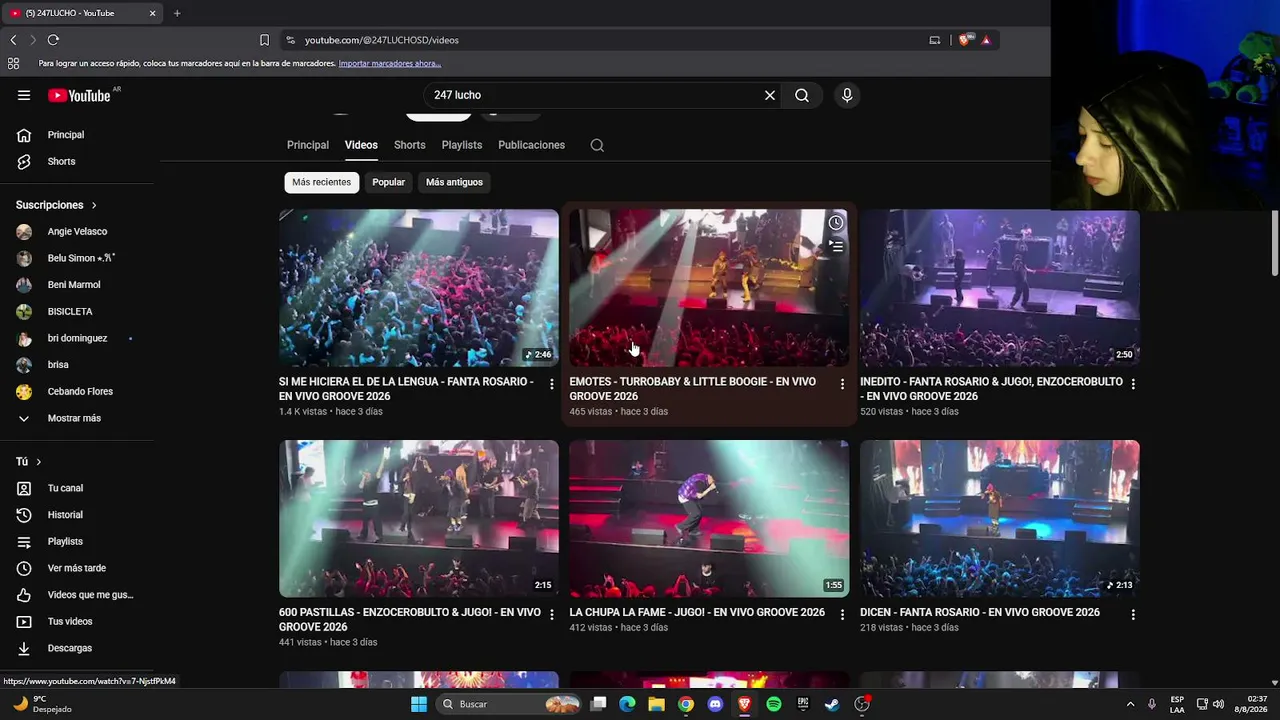Start voice search with the microphone
The height and width of the screenshot is (720, 1280).
tap(847, 95)
